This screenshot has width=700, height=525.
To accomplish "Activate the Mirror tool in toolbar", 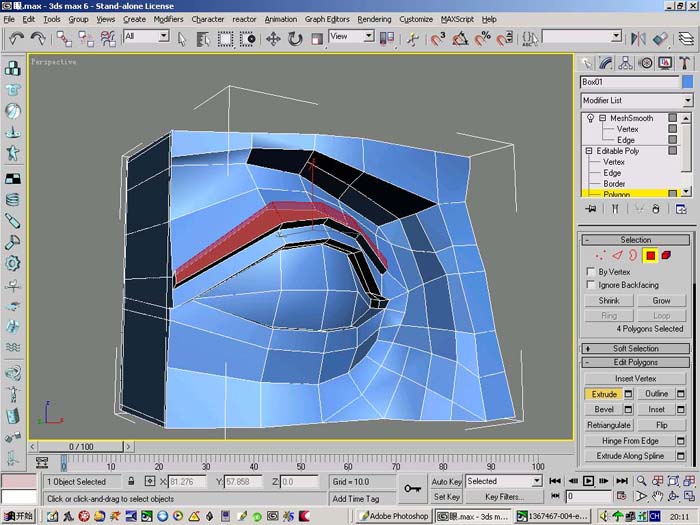I will coord(638,39).
